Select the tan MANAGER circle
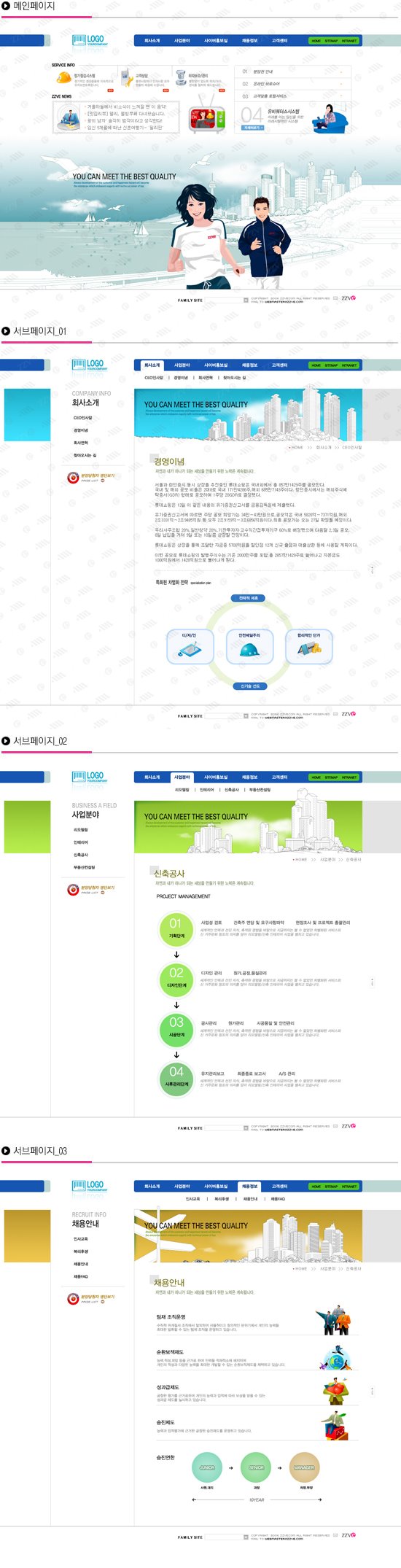Screen dimensions: 401x1568 (304, 1467)
